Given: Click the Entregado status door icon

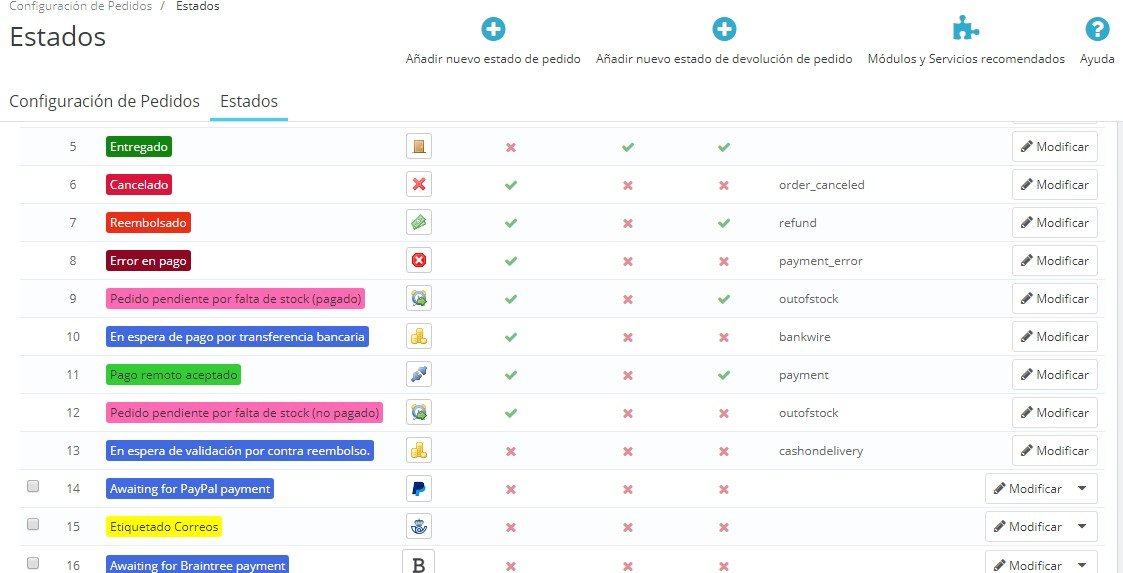Looking at the screenshot, I should 419,147.
